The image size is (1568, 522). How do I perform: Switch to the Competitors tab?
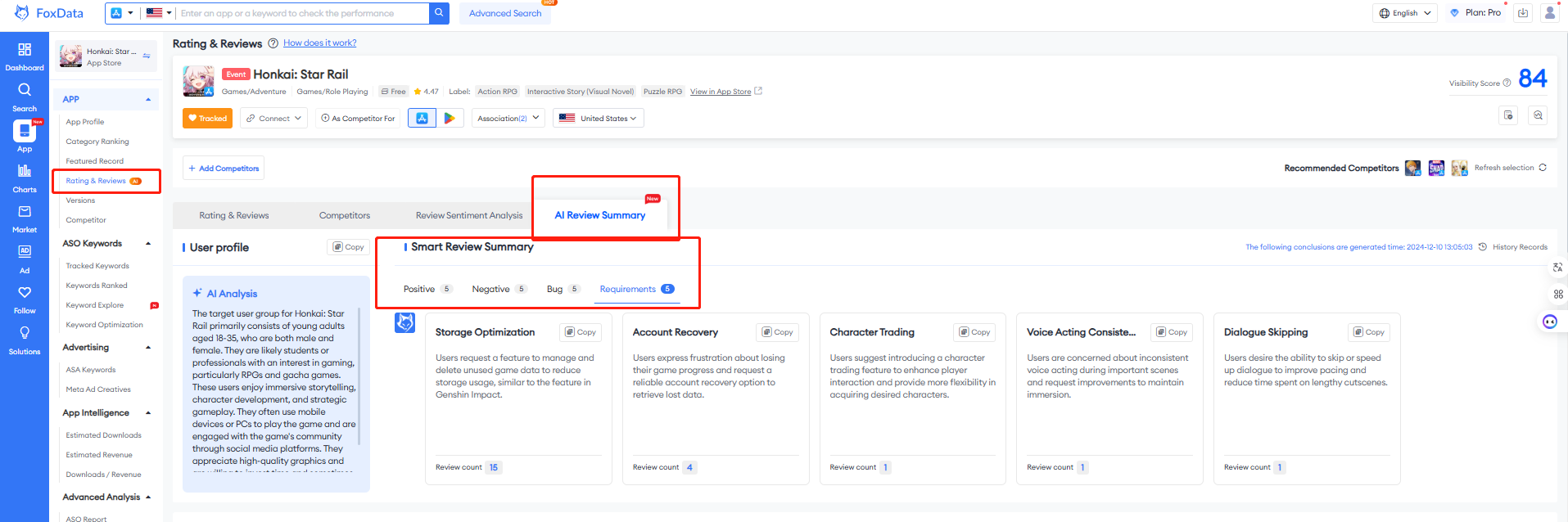345,216
